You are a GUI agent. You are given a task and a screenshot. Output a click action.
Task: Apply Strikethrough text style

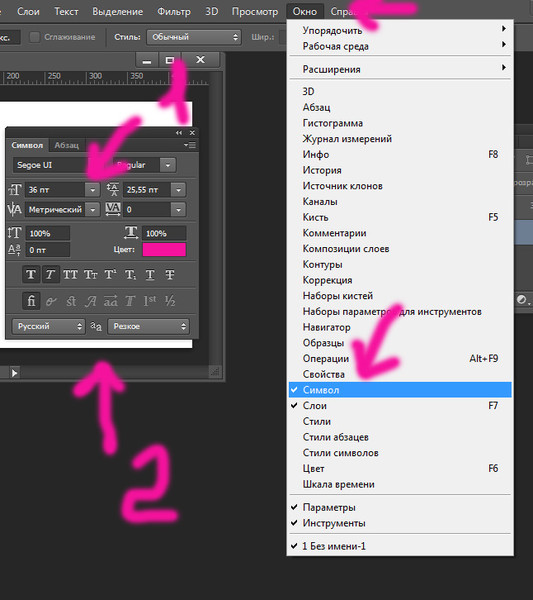(x=170, y=274)
